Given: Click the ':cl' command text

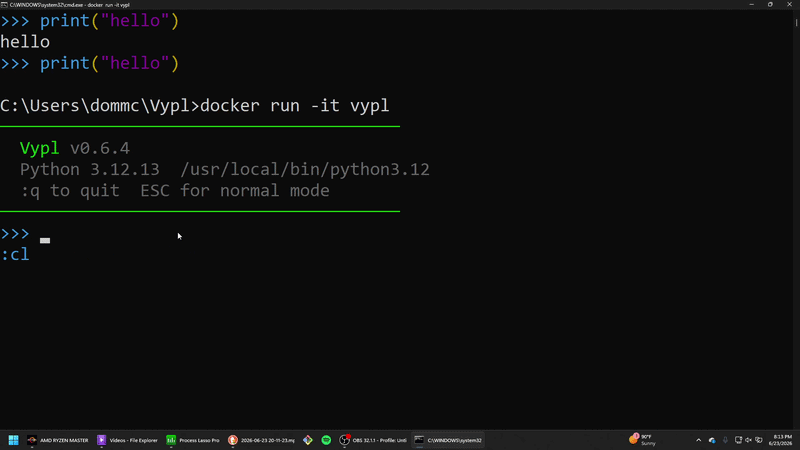Looking at the screenshot, I should [15, 255].
